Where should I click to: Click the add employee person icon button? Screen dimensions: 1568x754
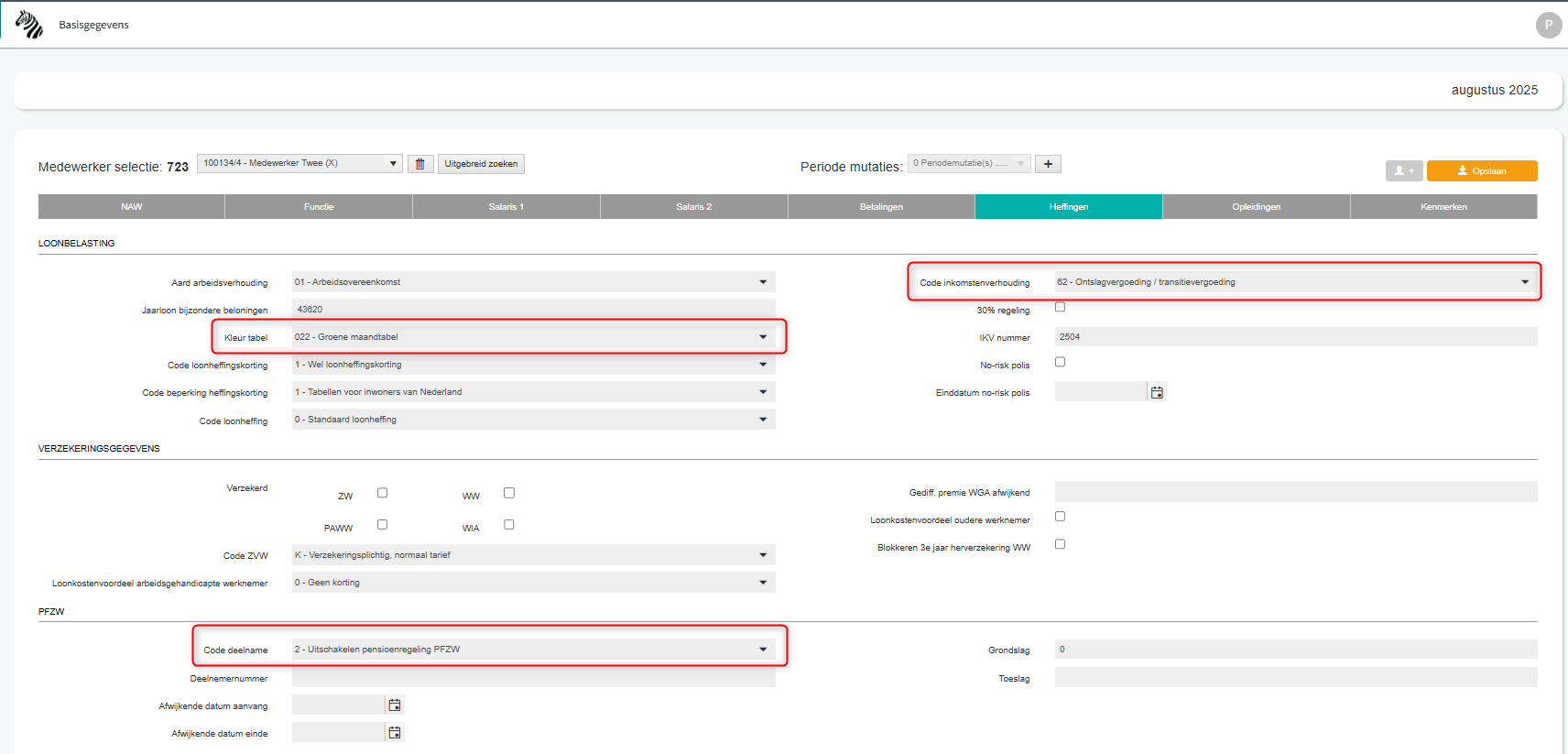tap(1403, 170)
